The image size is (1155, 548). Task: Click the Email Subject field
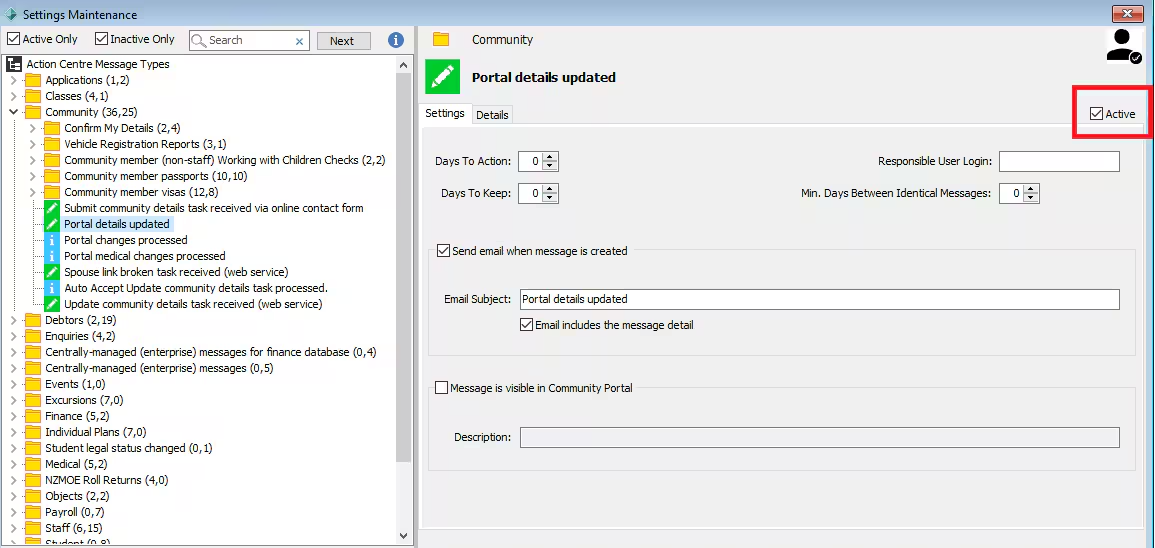coord(819,299)
